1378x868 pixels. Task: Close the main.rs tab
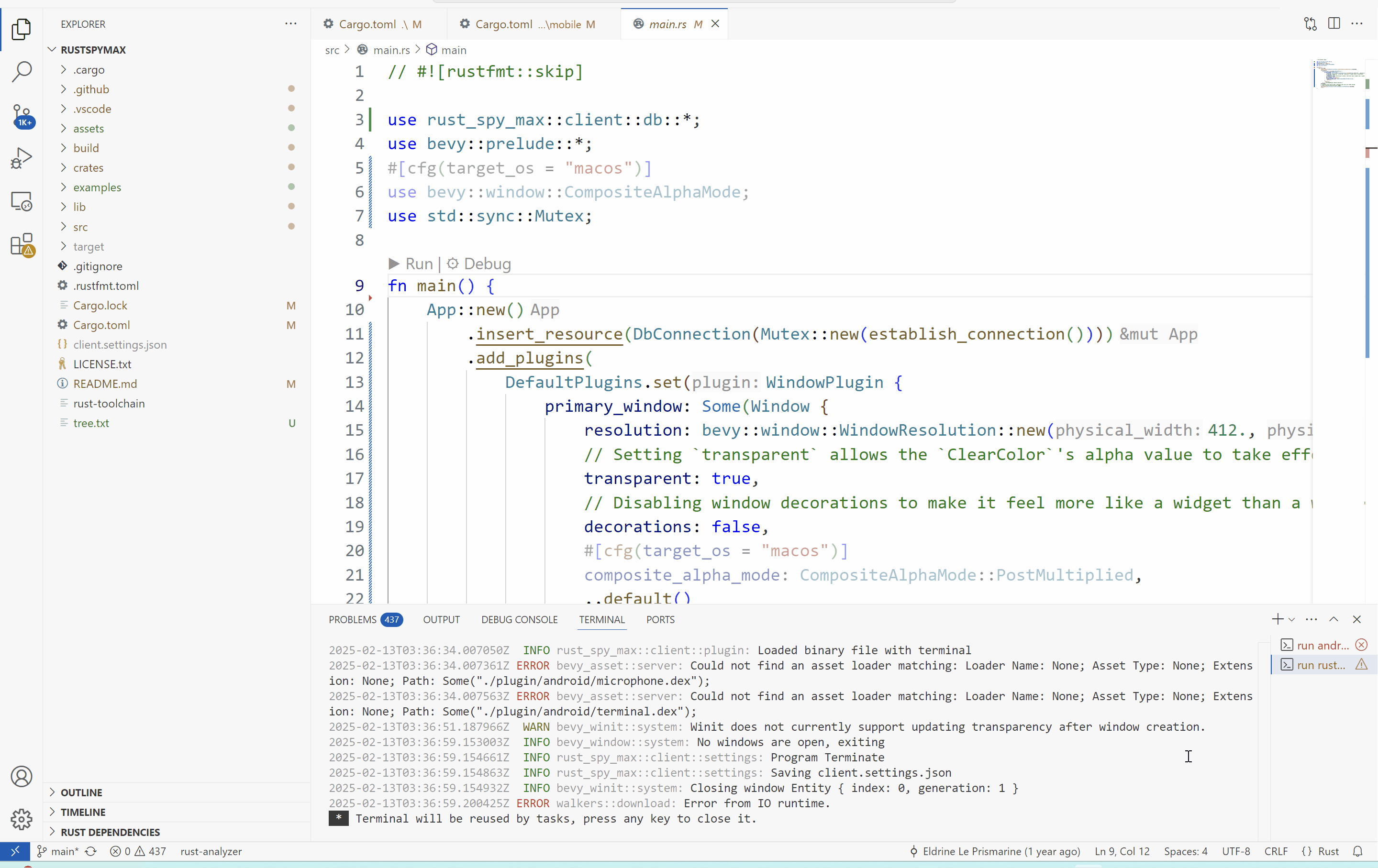[x=715, y=24]
